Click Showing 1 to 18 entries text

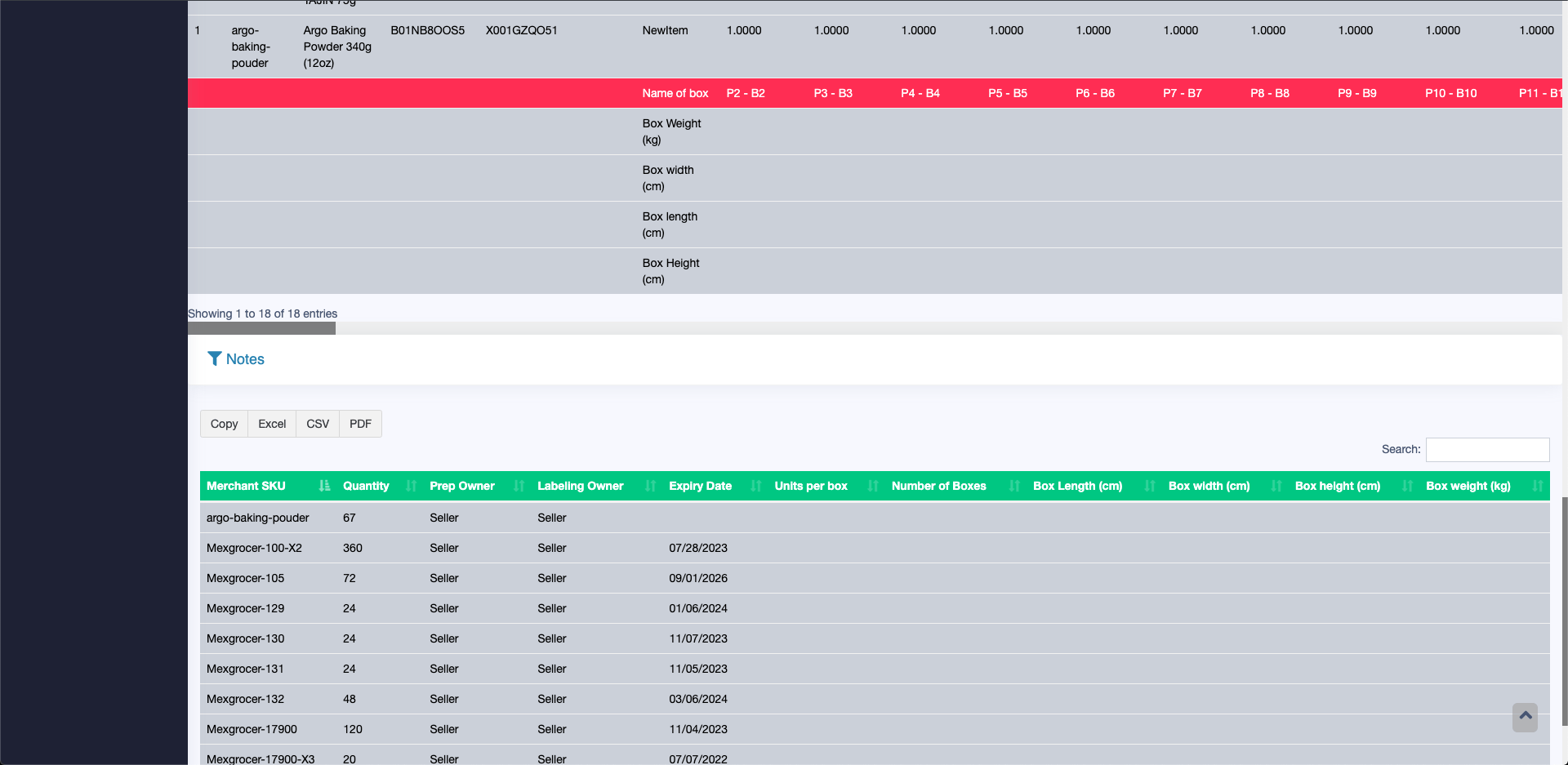[x=262, y=314]
